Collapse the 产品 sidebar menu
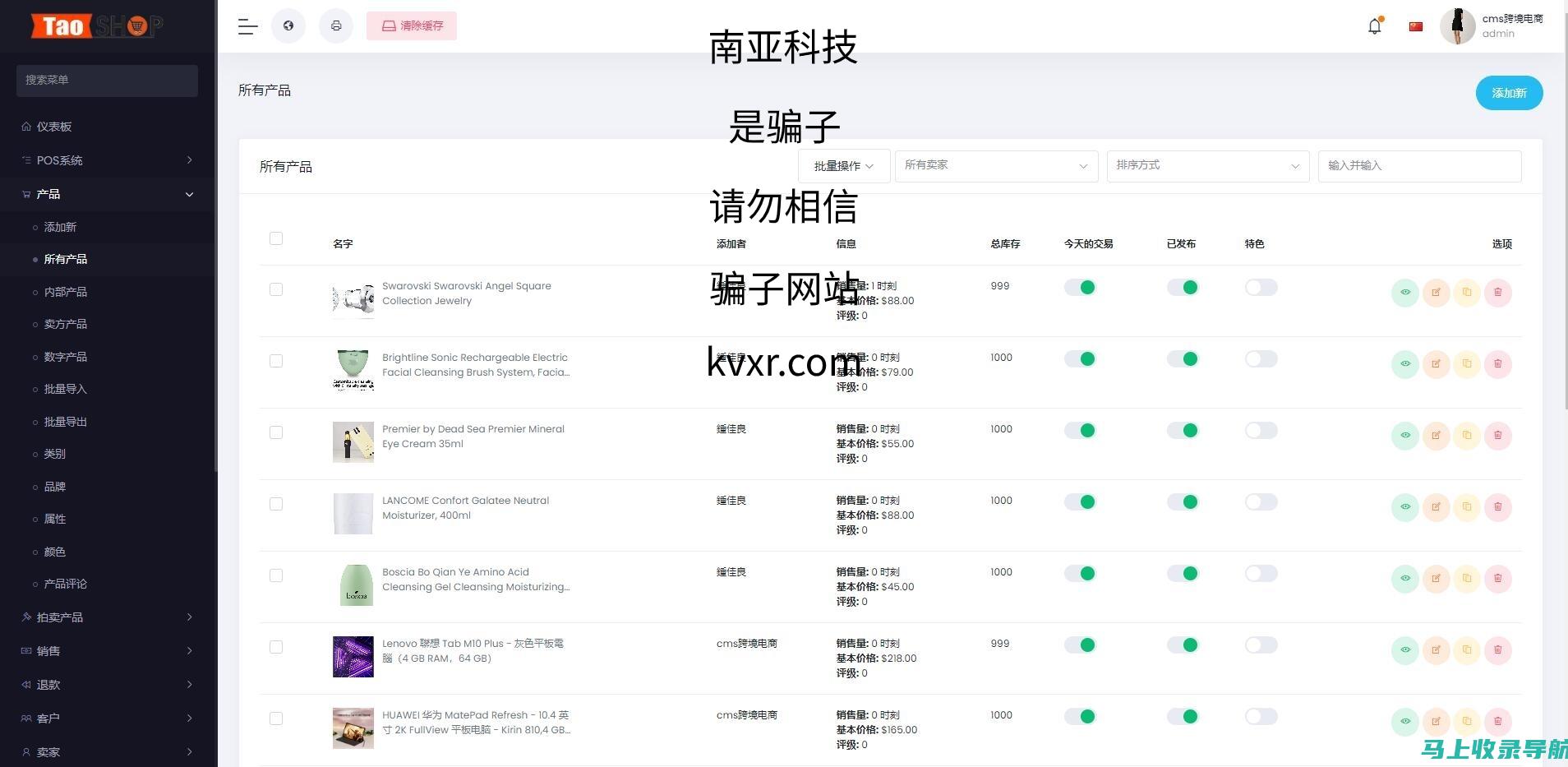 pyautogui.click(x=108, y=194)
